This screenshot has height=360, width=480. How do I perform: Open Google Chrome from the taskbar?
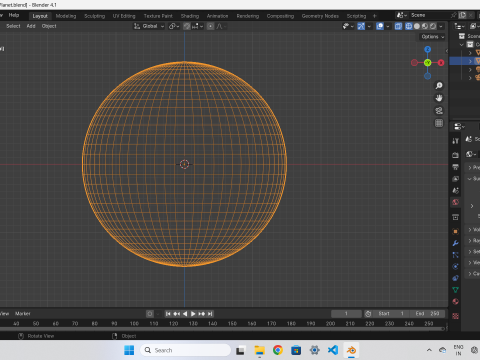pos(278,350)
